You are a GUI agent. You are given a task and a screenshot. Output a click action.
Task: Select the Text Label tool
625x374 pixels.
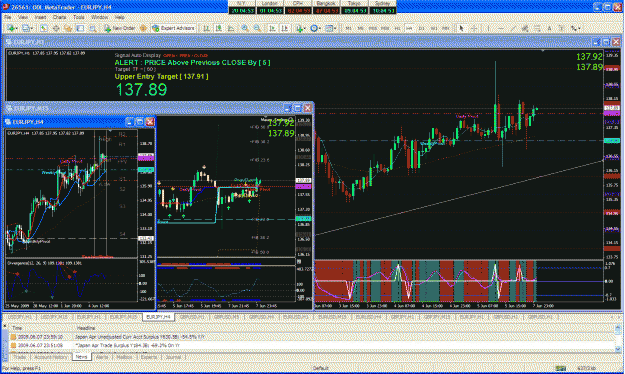[561, 28]
